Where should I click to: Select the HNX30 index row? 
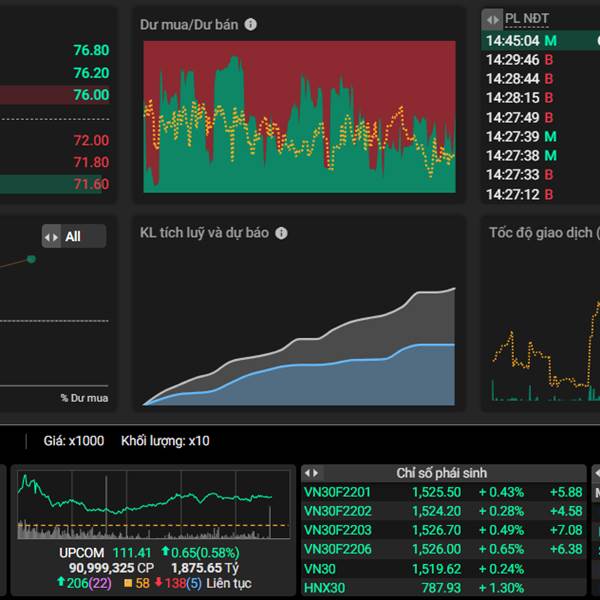tap(443, 588)
